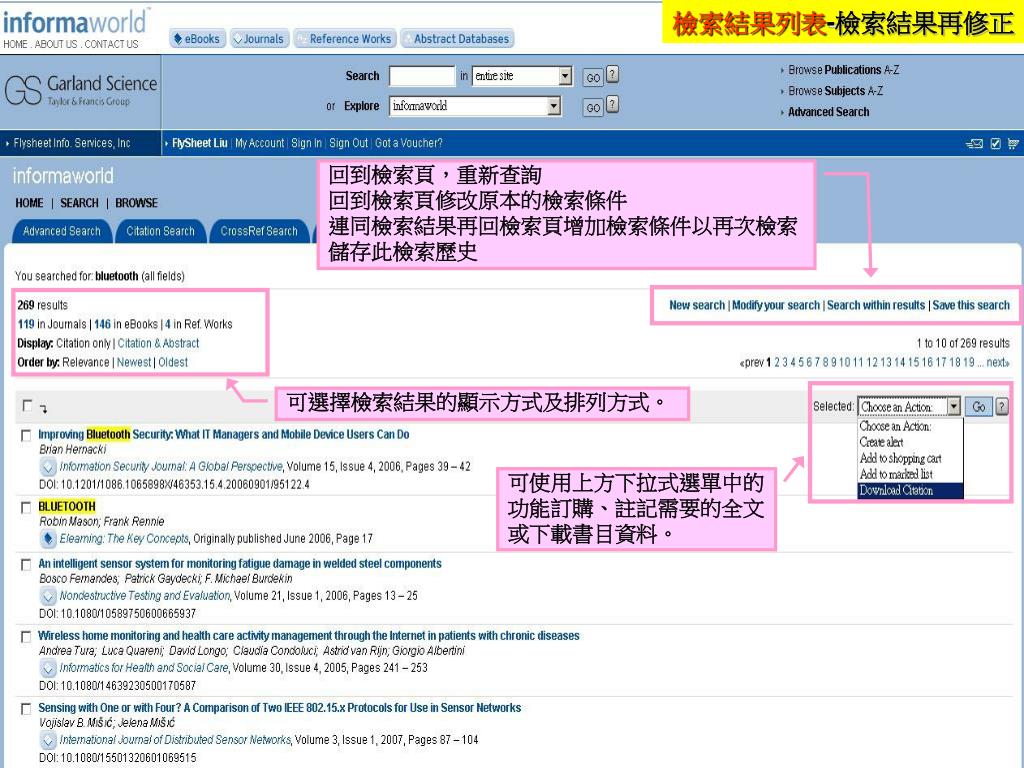This screenshot has height=768, width=1024.
Task: Click My Account link
Action: pos(259,143)
